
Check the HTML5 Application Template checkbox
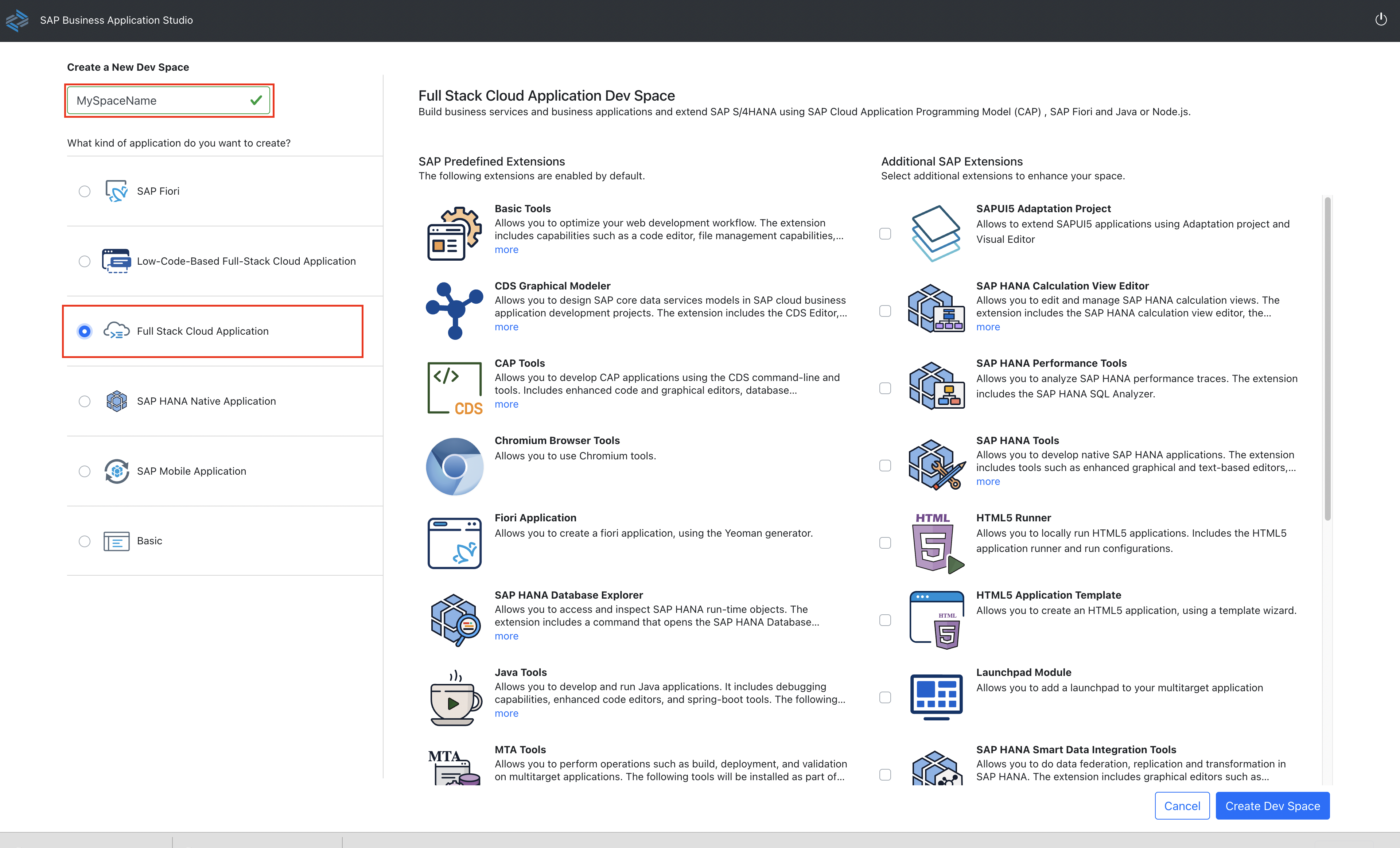pyautogui.click(x=885, y=620)
